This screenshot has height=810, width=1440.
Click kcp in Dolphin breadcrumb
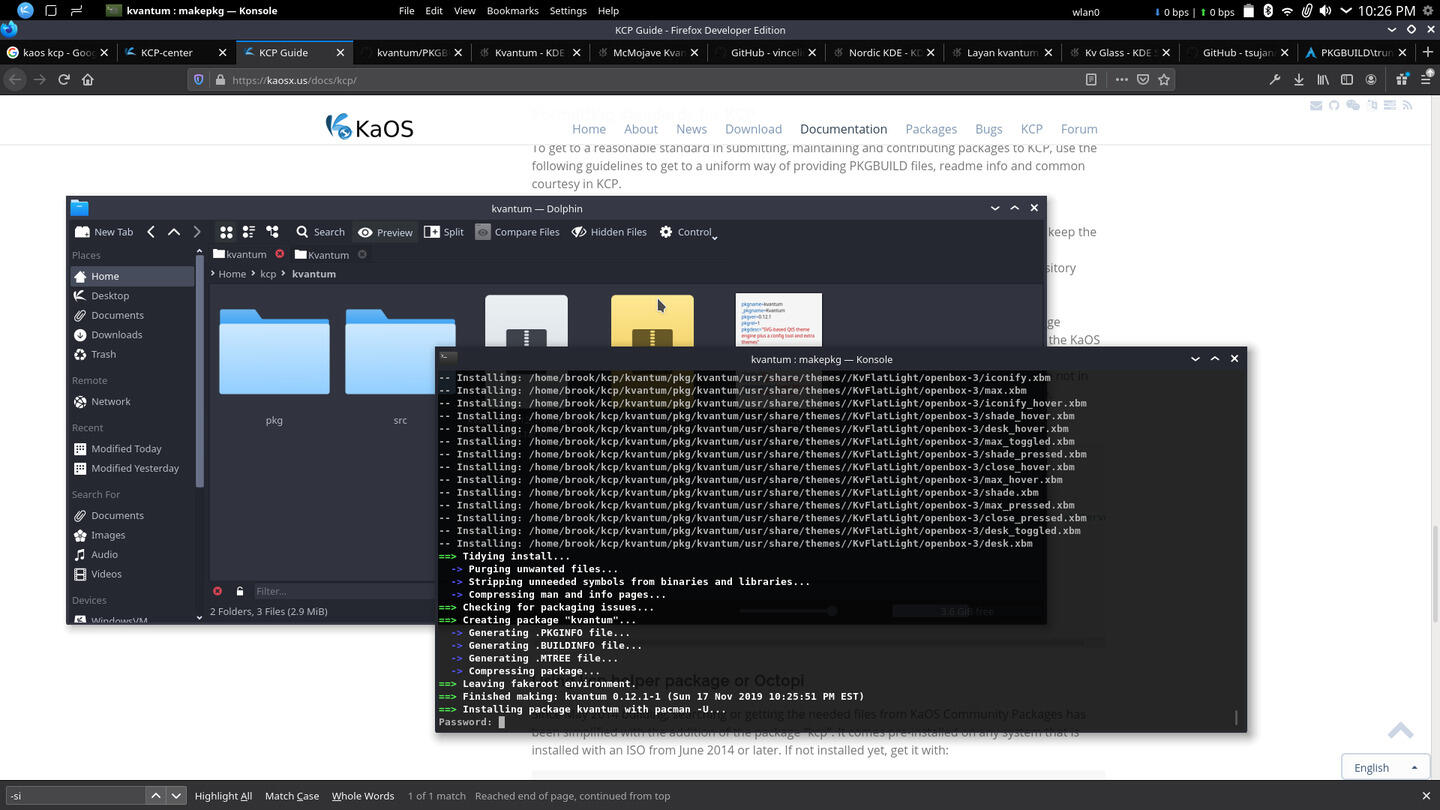268,273
